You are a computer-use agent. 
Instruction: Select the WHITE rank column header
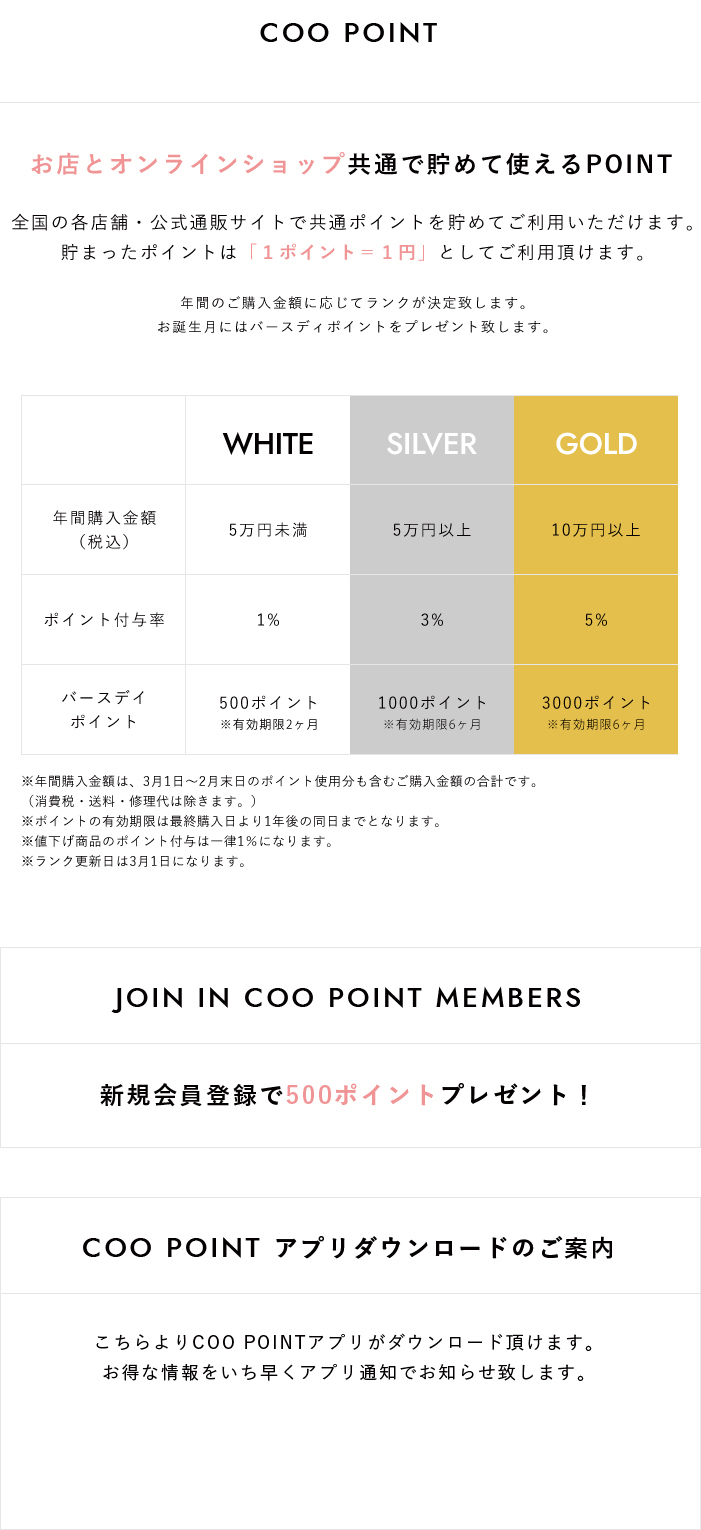[268, 443]
